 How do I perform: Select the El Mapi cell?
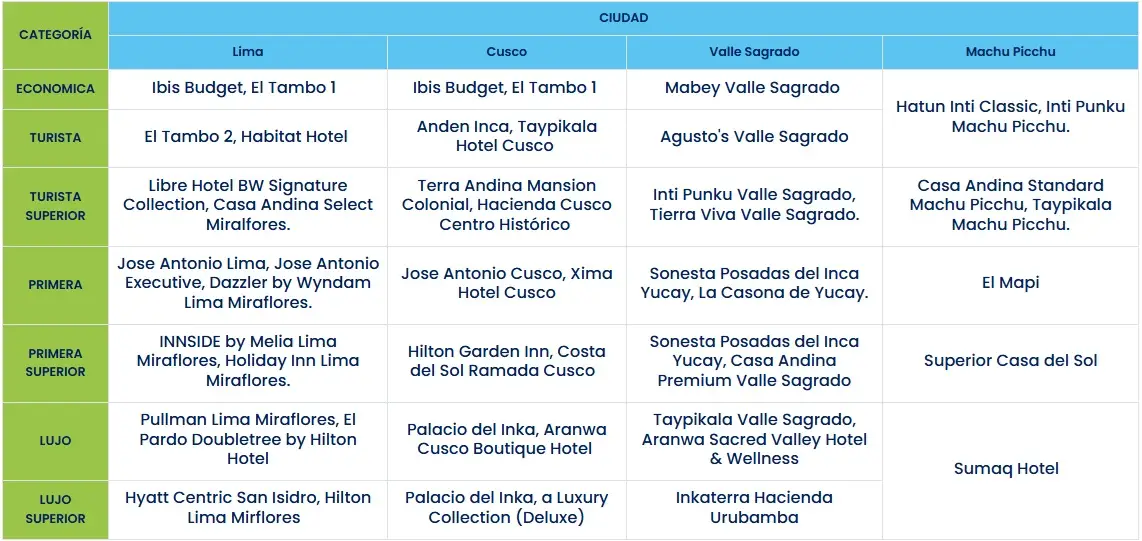[x=1010, y=283]
